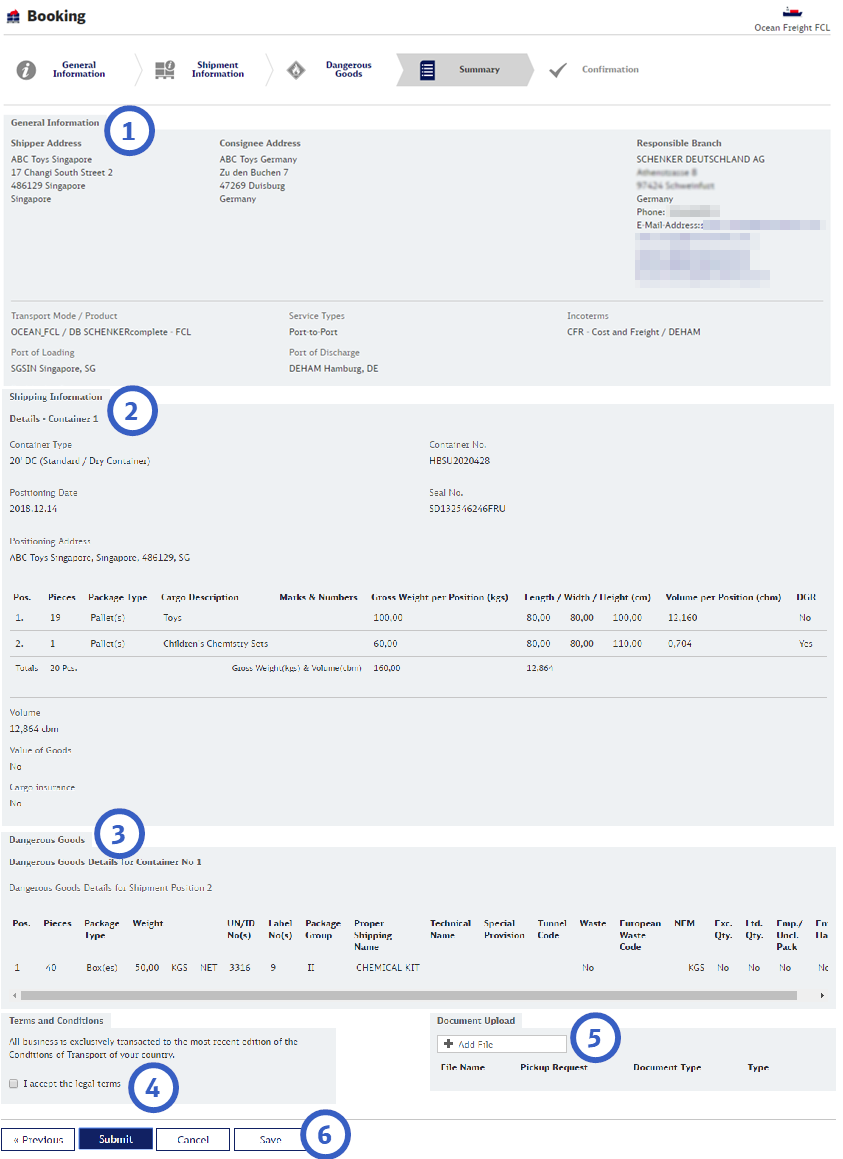Screen dimensions: 843x1159
Task: Click the 17 Changi South Street 2 address line
Action: (61, 172)
